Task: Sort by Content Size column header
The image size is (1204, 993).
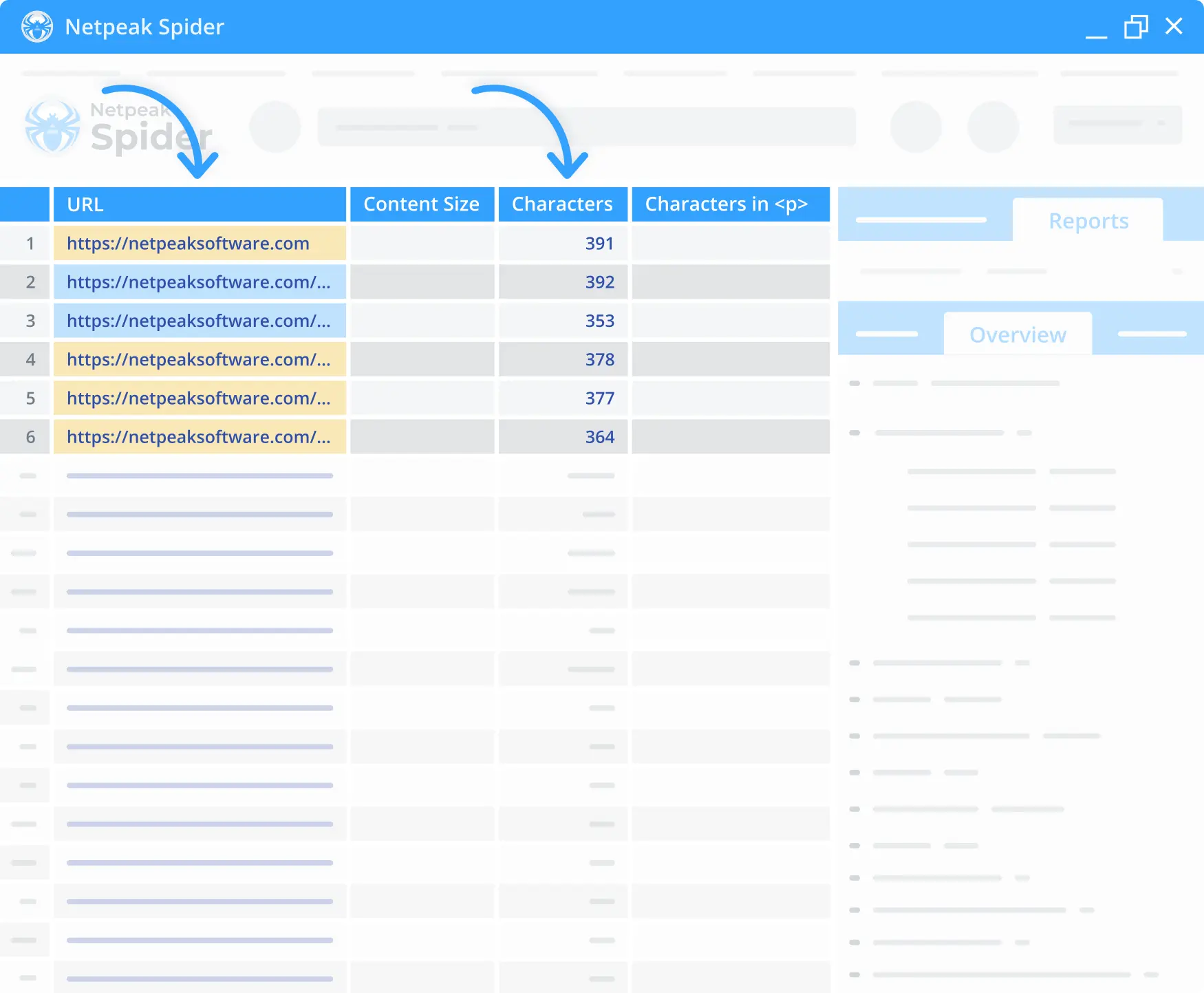Action: (x=422, y=204)
